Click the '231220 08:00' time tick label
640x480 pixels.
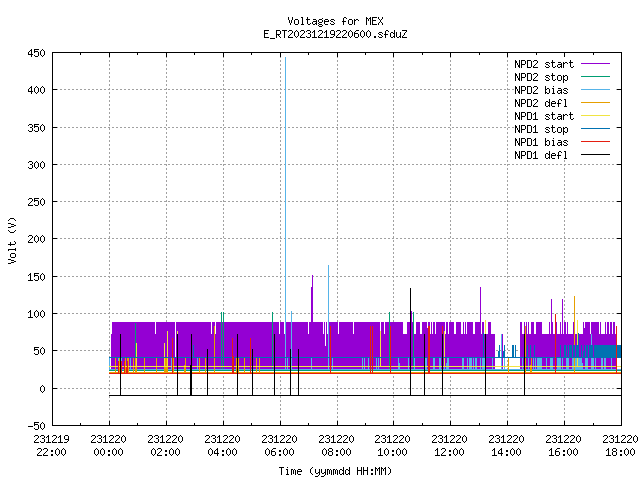(x=336, y=446)
